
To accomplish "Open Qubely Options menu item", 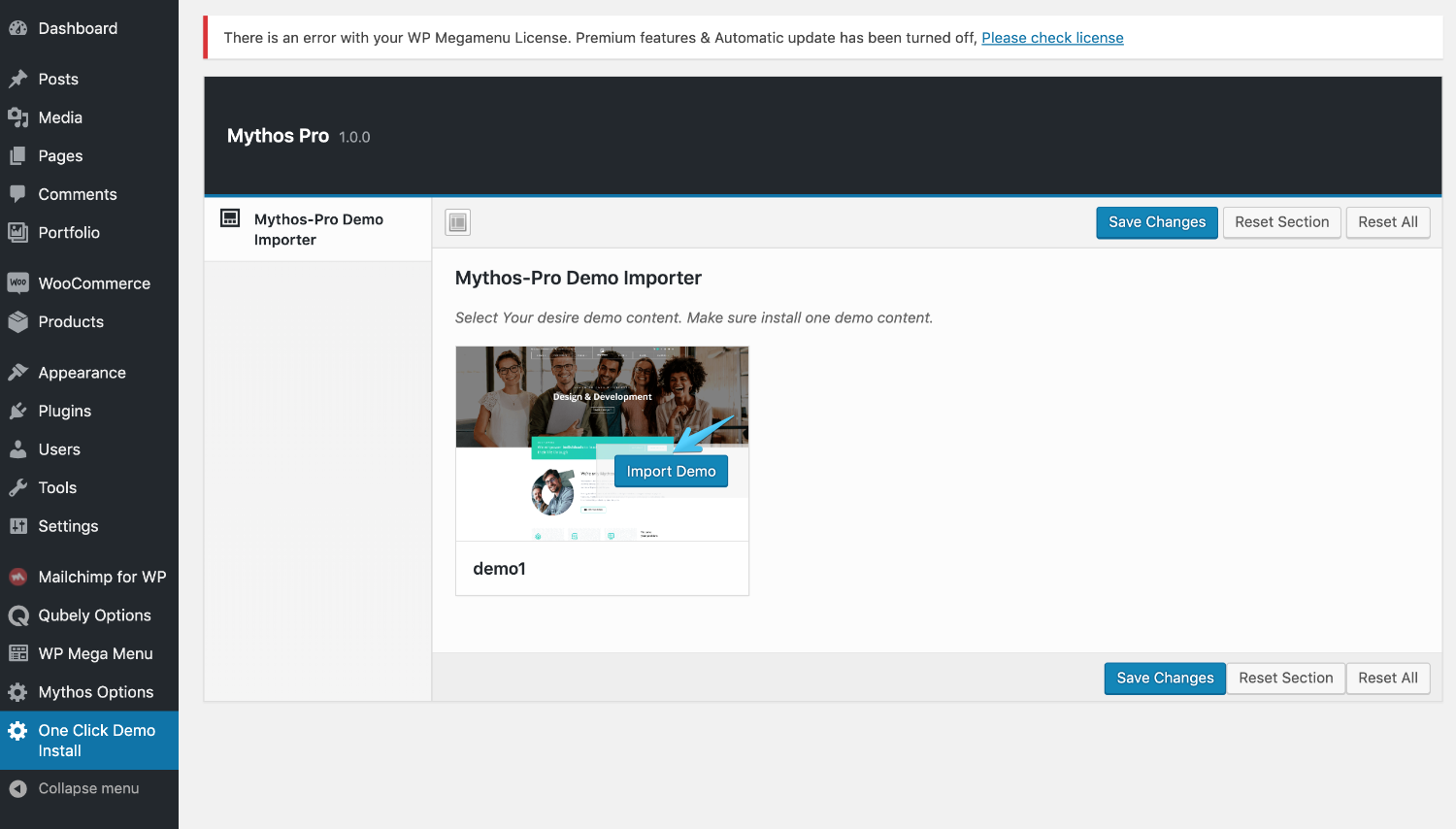I will pos(89,615).
